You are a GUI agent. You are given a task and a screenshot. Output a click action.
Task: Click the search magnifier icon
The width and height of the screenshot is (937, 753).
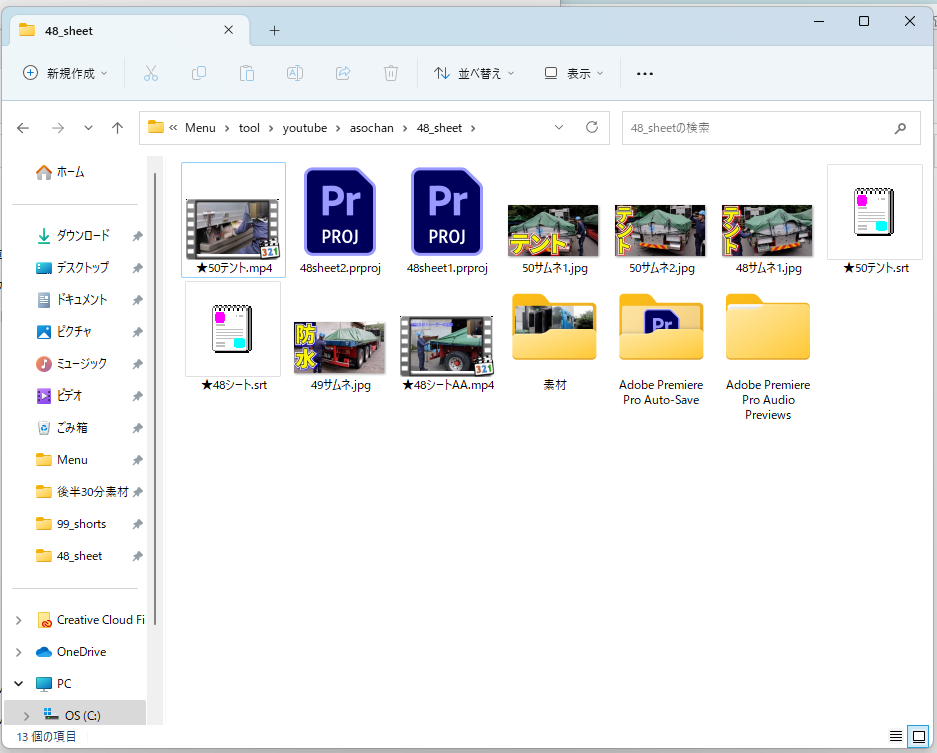[x=900, y=128]
